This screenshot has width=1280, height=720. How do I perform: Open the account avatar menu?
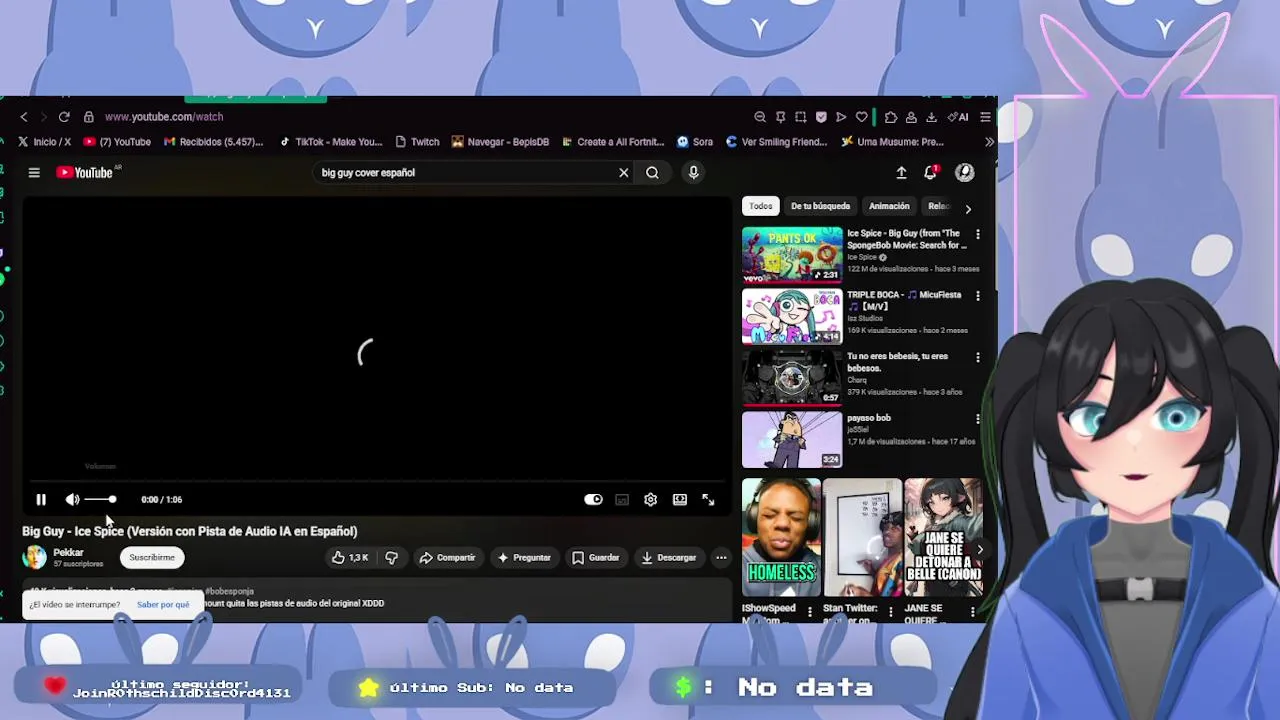click(964, 172)
